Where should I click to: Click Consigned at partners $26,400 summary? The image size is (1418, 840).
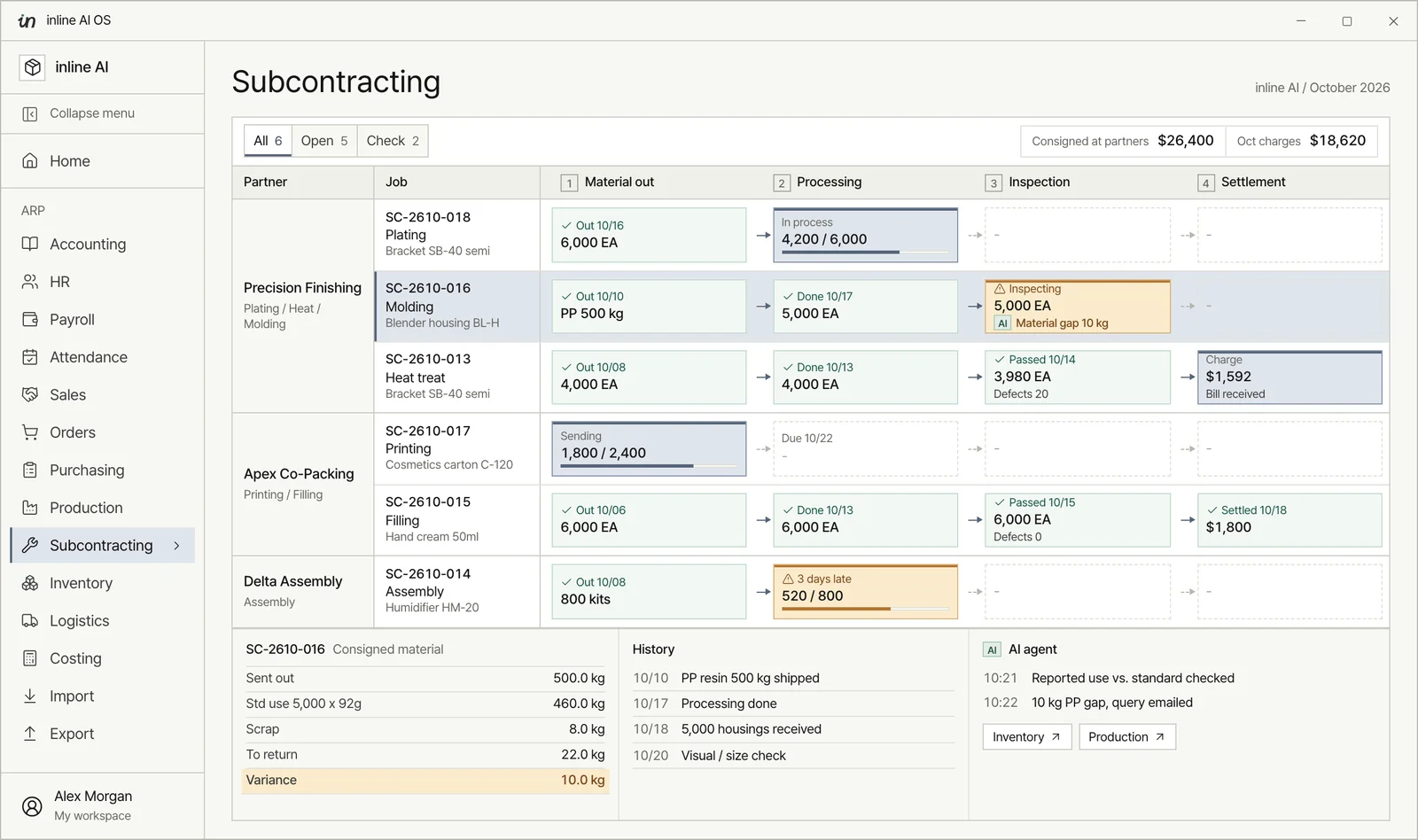click(1123, 141)
